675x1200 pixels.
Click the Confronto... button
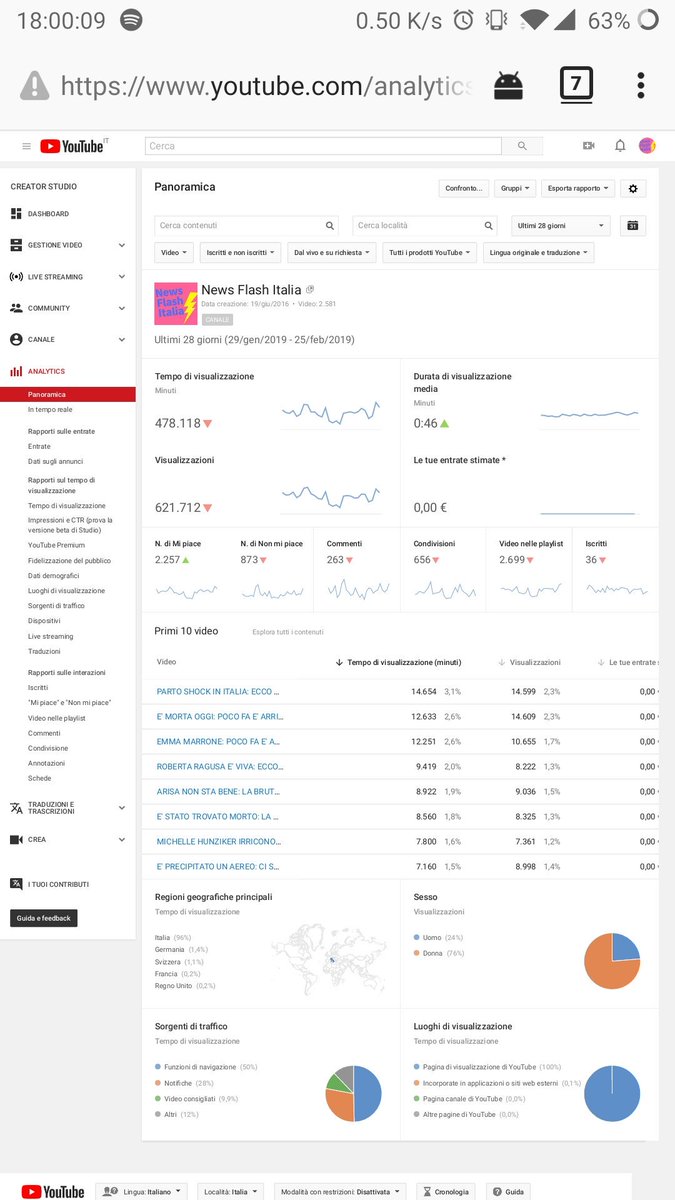[464, 188]
